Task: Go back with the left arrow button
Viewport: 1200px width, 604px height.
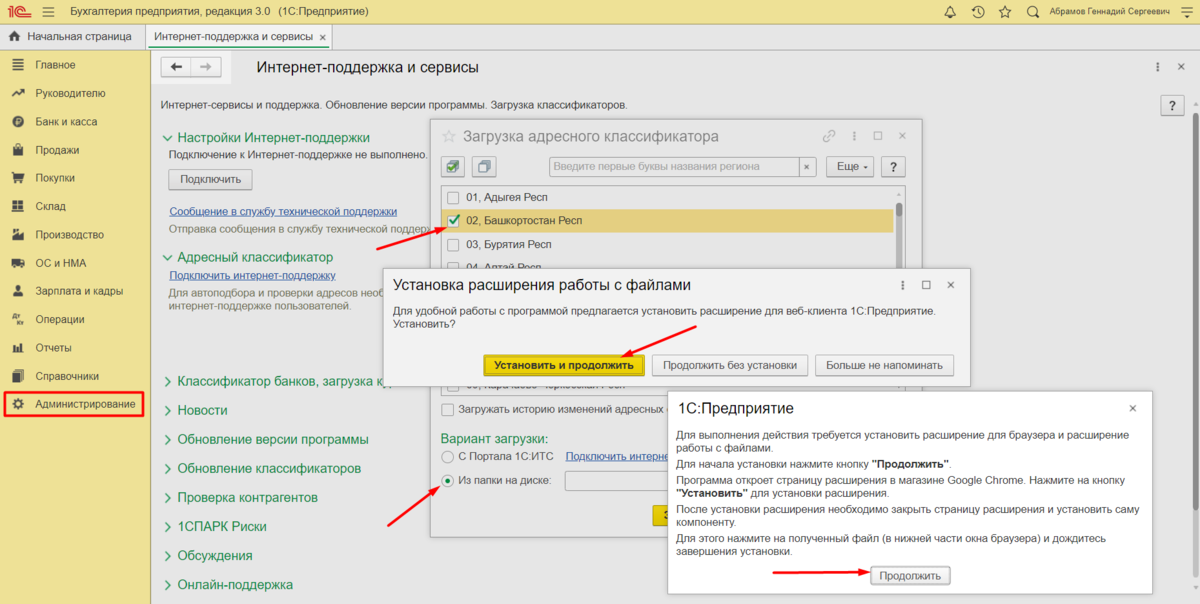Action: pos(177,67)
